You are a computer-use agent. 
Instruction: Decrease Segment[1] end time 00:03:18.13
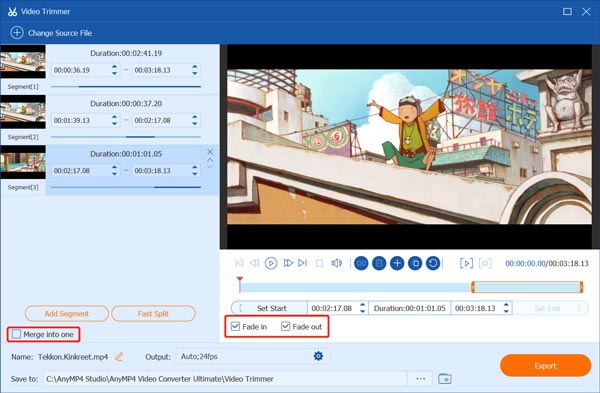[195, 73]
